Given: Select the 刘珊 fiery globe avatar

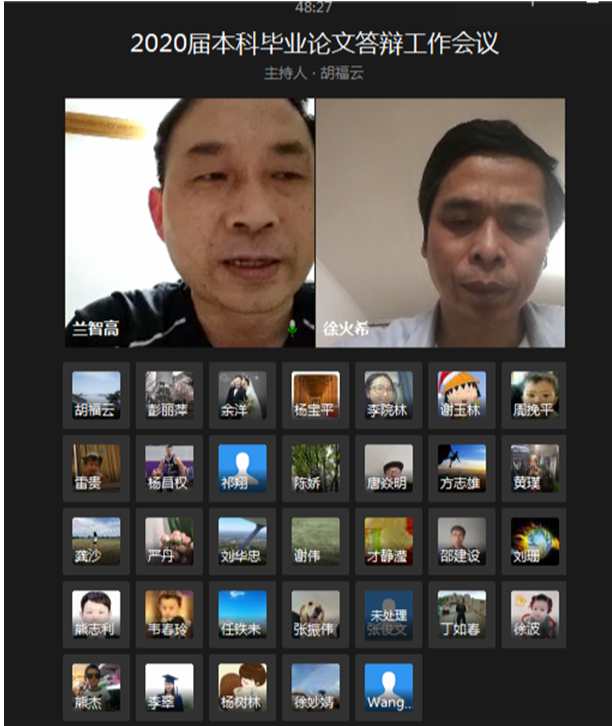Looking at the screenshot, I should [x=534, y=541].
